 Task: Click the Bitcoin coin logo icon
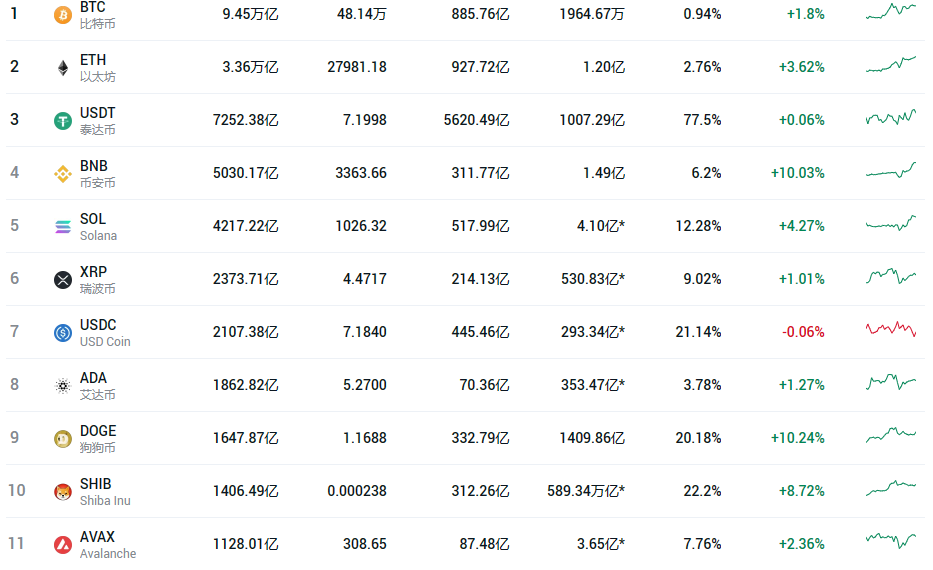(62, 15)
